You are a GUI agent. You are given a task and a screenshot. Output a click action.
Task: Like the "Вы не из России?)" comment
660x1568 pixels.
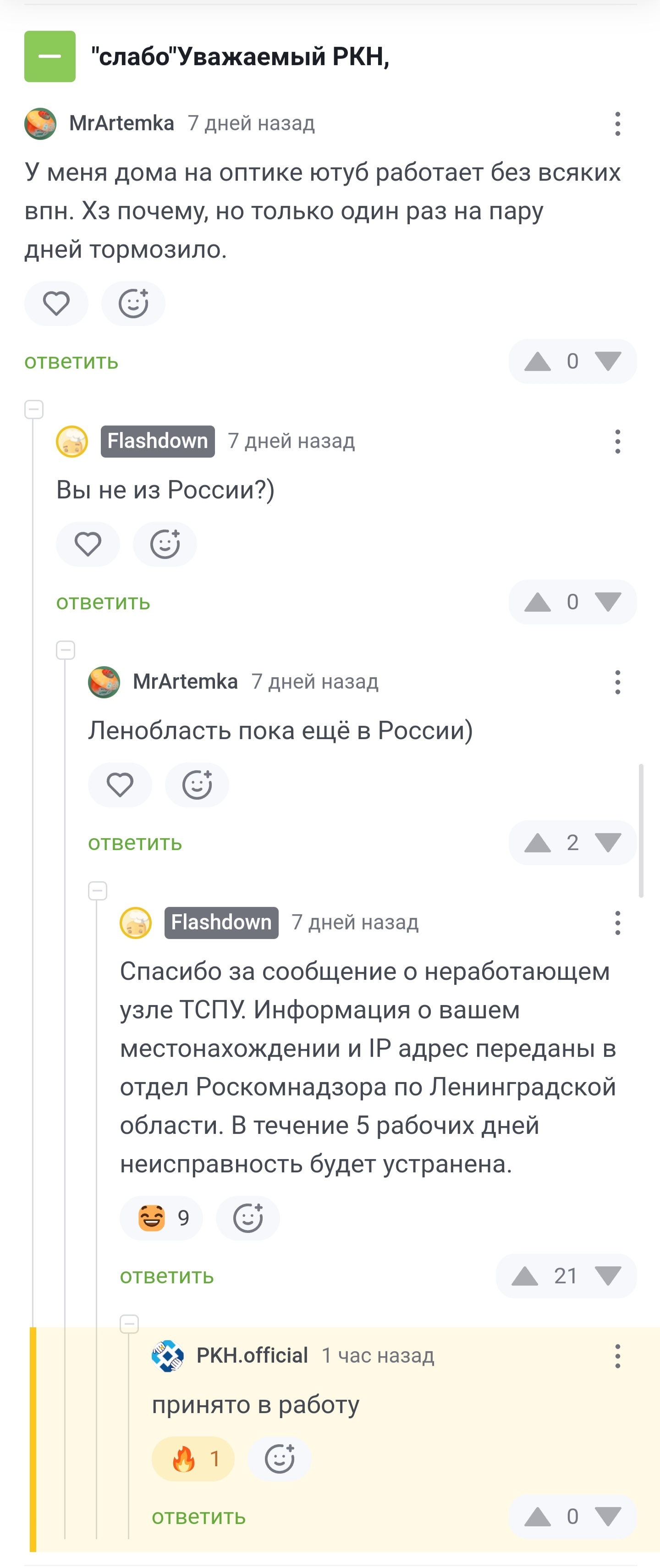tap(88, 544)
